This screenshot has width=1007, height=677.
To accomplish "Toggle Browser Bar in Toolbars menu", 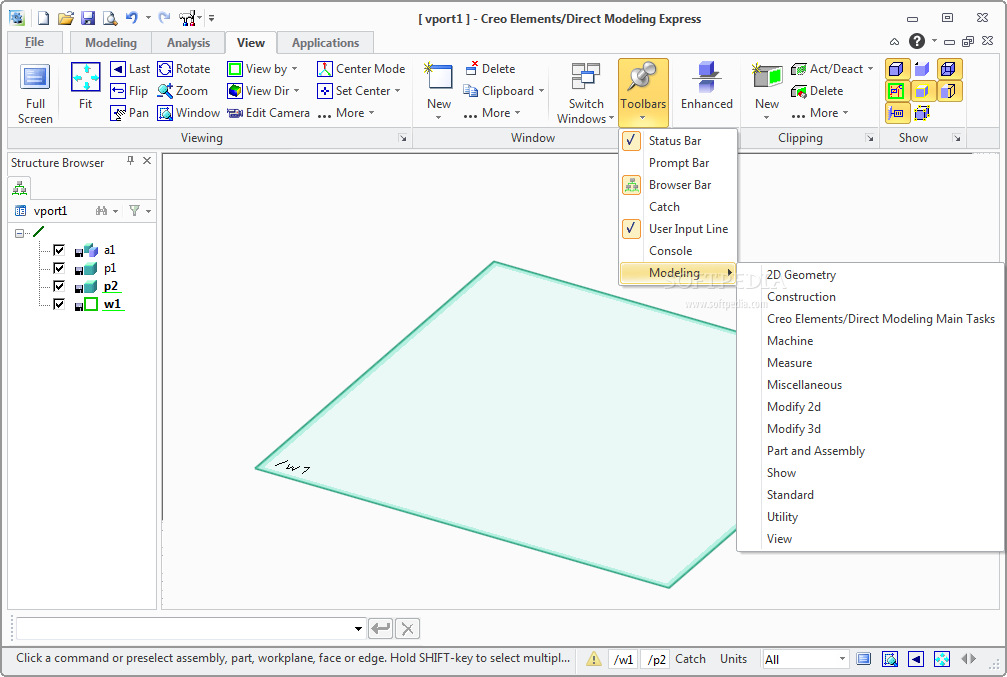I will tap(678, 185).
